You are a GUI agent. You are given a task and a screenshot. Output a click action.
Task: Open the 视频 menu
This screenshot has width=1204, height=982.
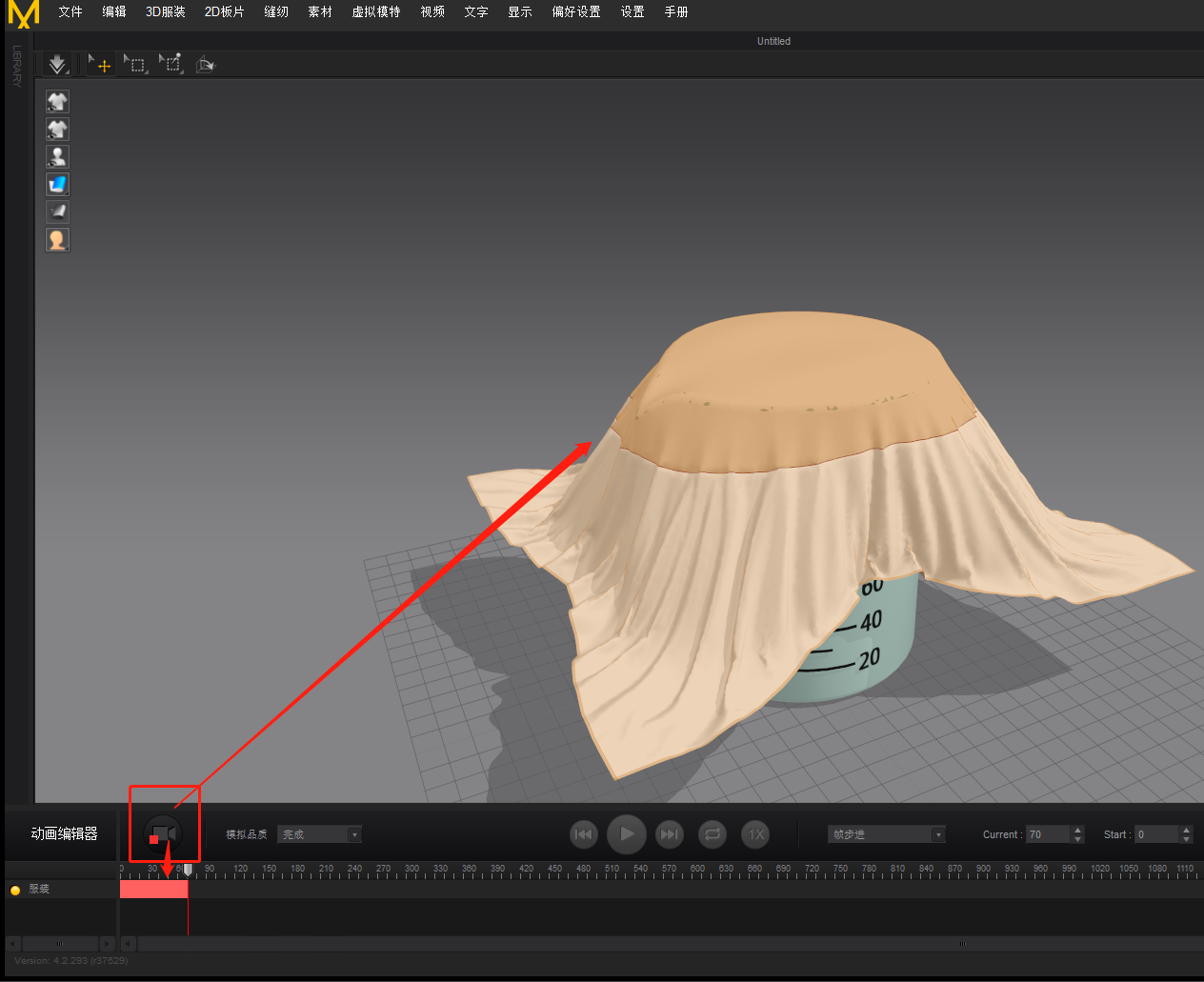point(432,11)
